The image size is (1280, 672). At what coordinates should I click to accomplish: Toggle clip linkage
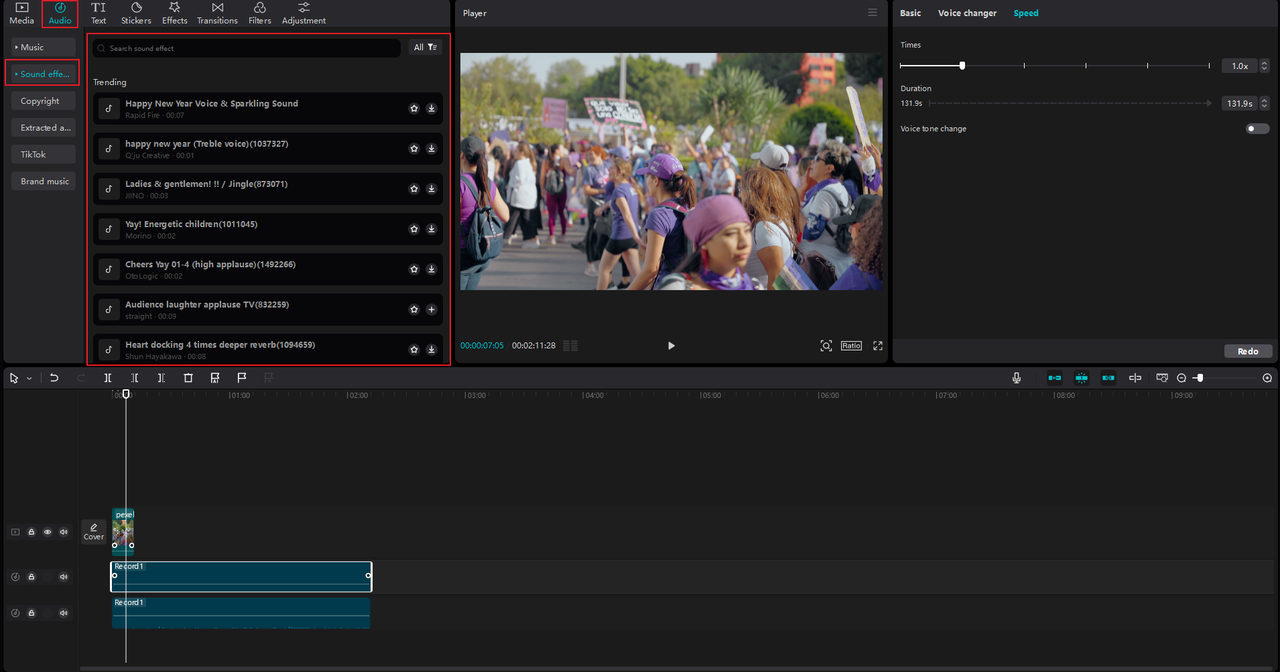1108,378
